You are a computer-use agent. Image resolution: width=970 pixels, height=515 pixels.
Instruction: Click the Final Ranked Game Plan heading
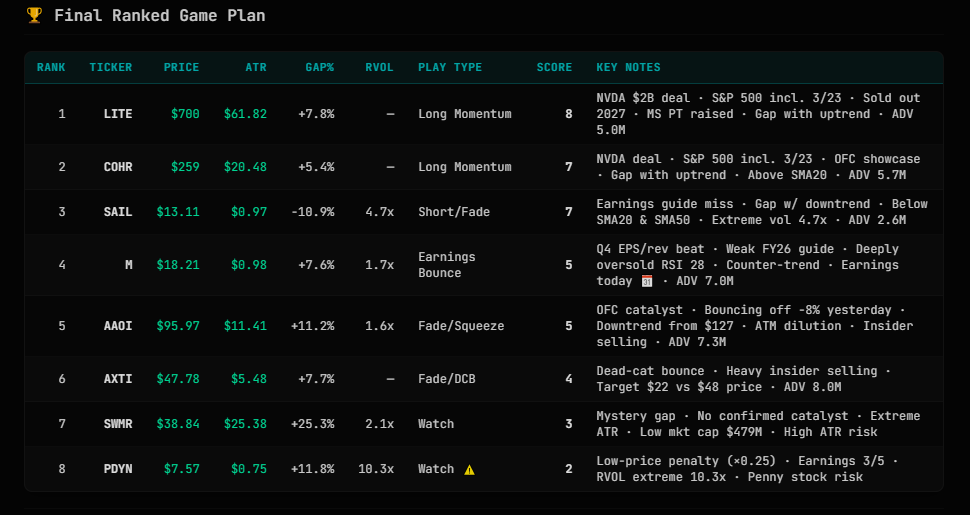point(160,15)
